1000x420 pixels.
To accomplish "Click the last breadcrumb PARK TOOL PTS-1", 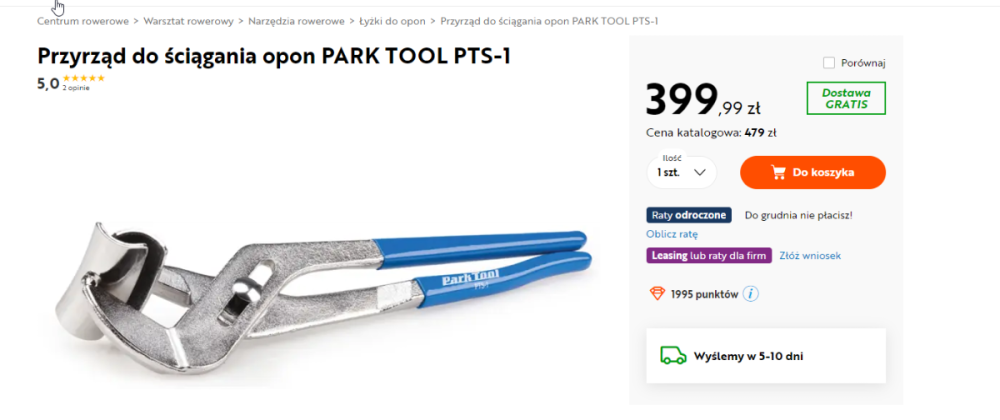I will [549, 21].
